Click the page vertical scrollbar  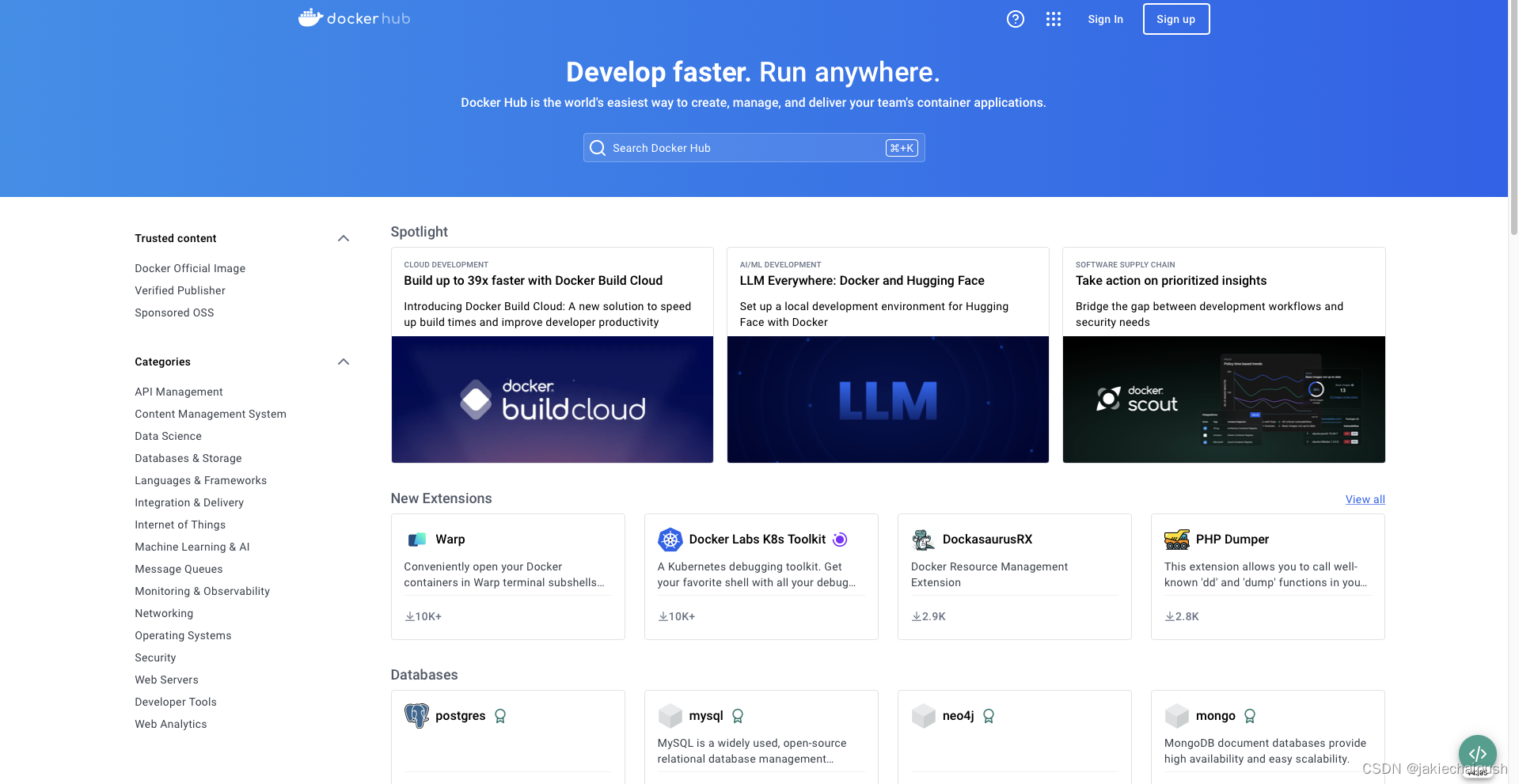click(x=1513, y=119)
